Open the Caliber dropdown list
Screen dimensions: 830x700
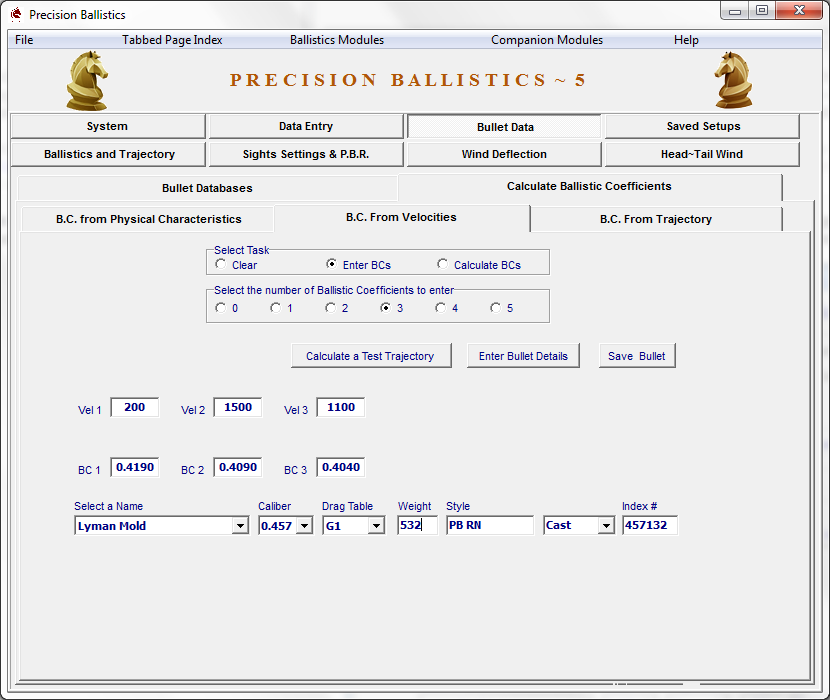(x=304, y=526)
